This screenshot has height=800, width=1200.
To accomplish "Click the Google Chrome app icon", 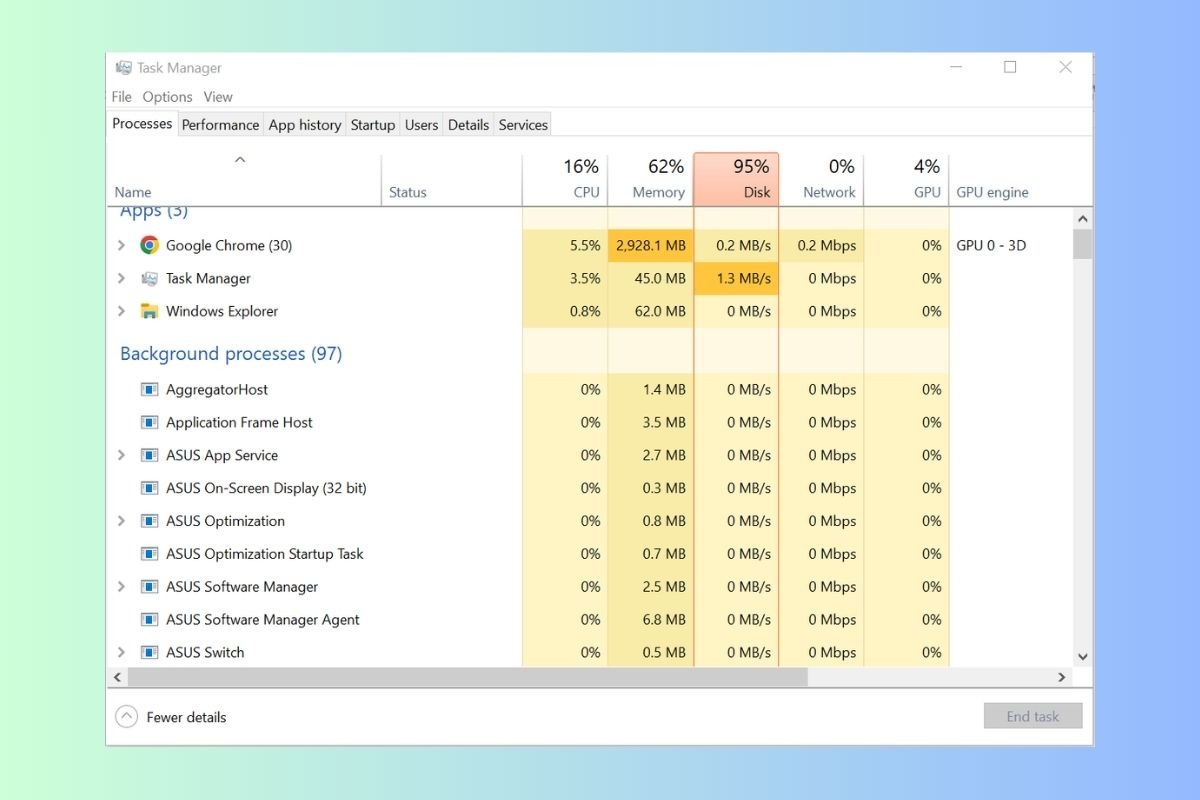I will 149,245.
